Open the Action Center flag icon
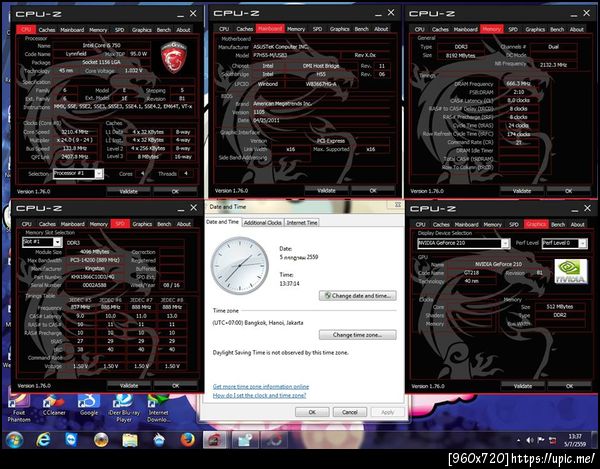600x469 pixels. click(x=541, y=440)
